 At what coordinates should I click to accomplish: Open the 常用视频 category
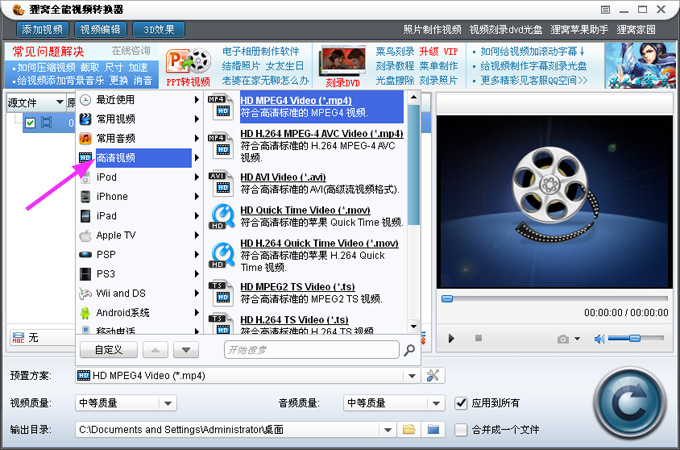tap(139, 119)
